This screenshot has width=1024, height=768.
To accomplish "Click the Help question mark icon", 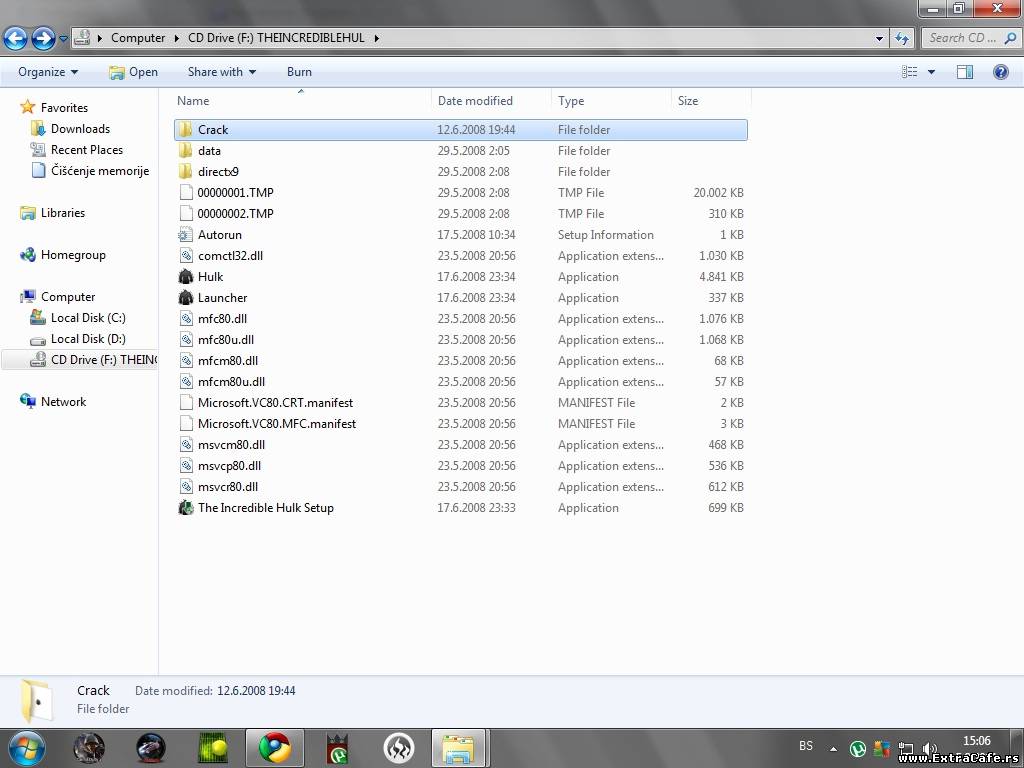I will click(x=1000, y=72).
